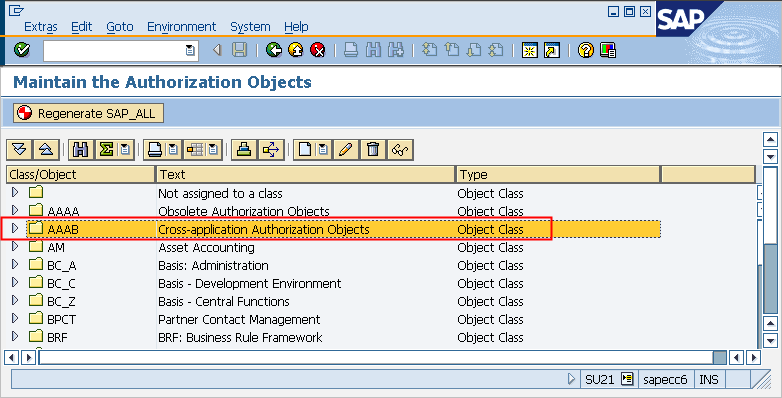Open the Help menu

pyautogui.click(x=296, y=27)
